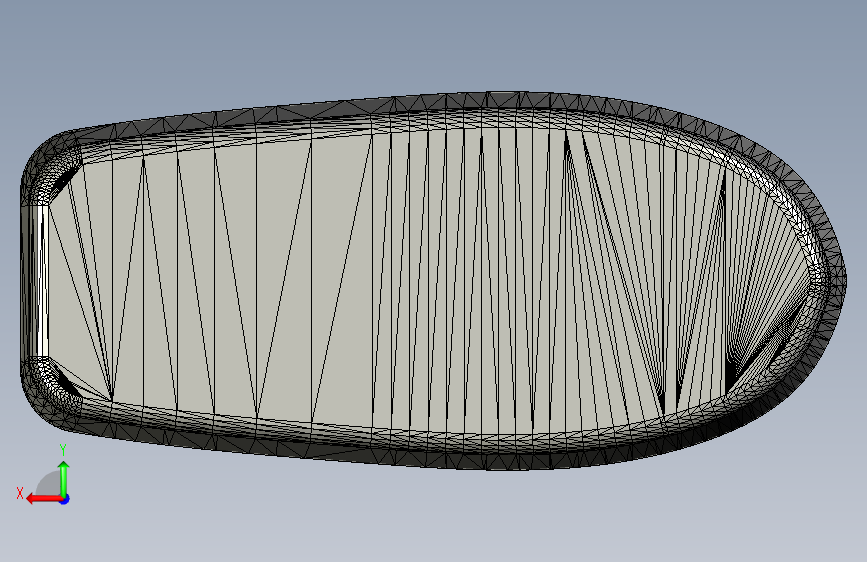The width and height of the screenshot is (867, 562).
Task: Click the blue Z axis dot of the triad
Action: [x=65, y=499]
